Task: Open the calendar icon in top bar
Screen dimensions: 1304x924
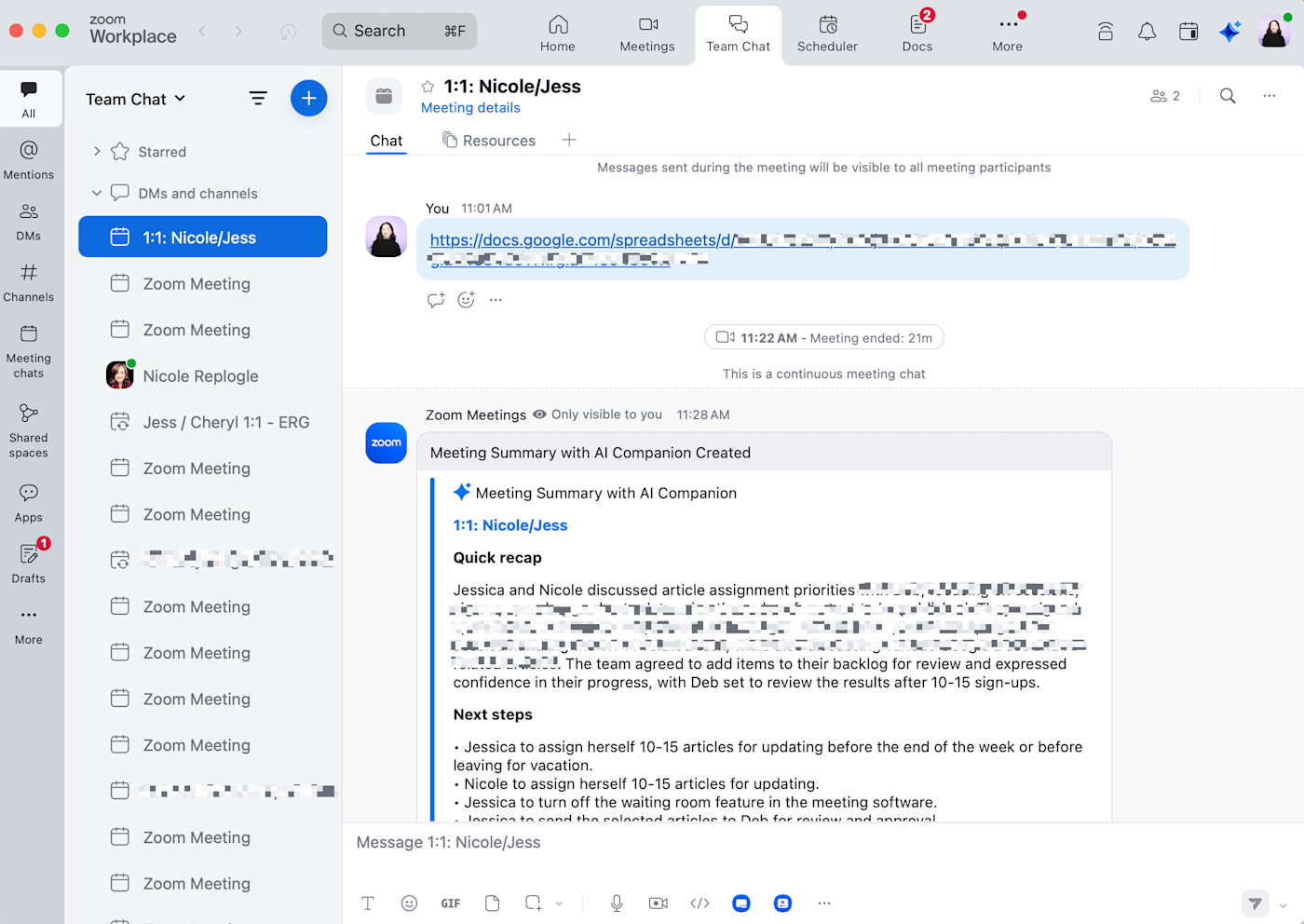Action: (x=1189, y=32)
